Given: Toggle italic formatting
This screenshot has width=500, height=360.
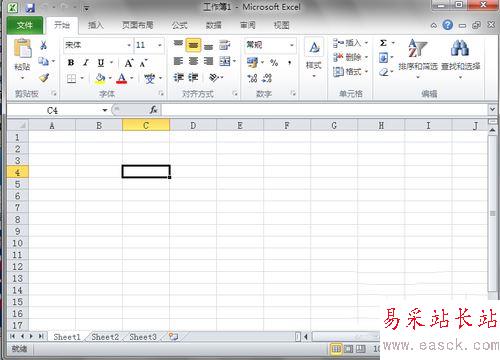Looking at the screenshot, I should 86,62.
